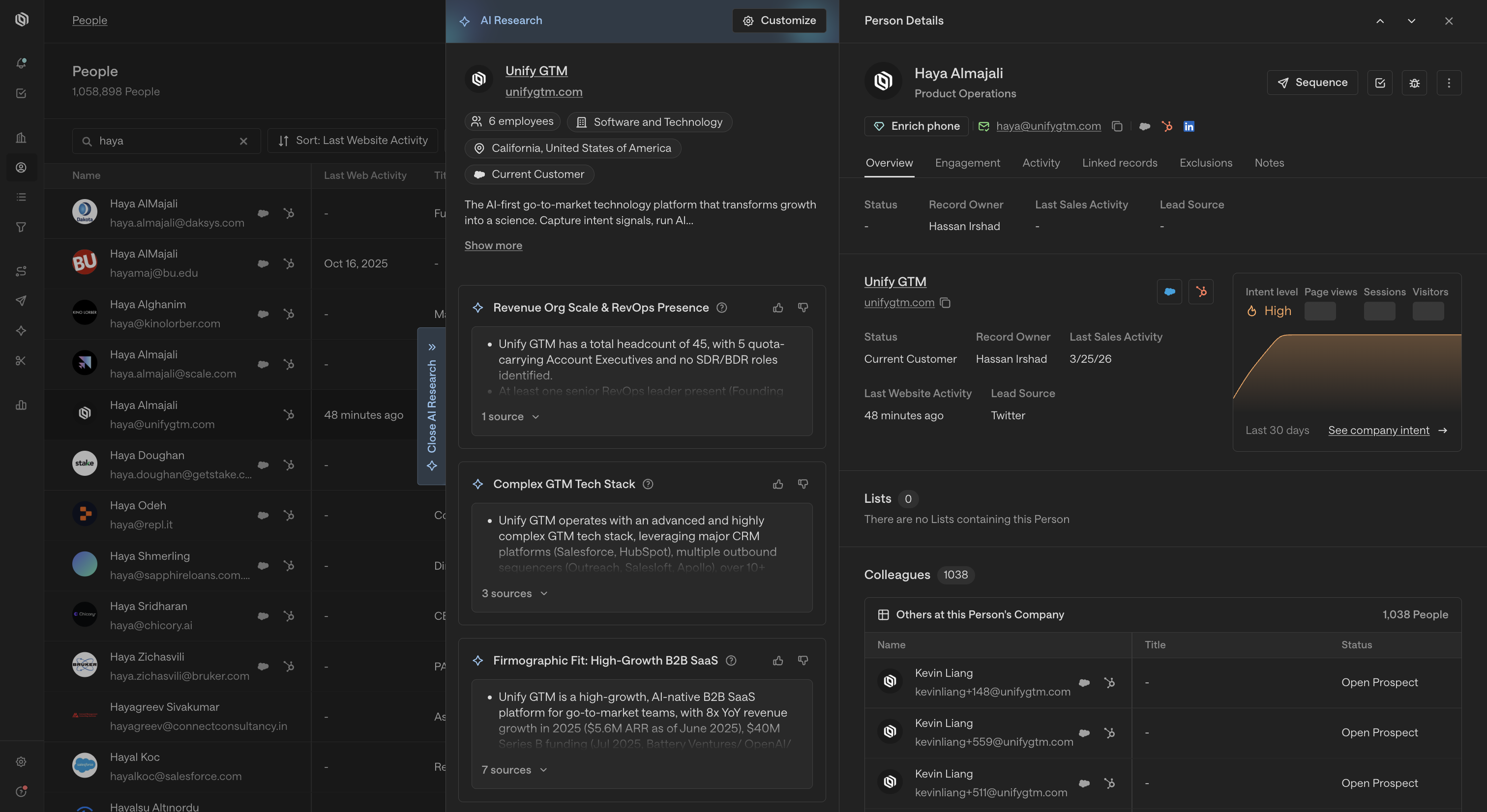Click HubSpot icon on haya@unifygtm.com list row

point(289,414)
